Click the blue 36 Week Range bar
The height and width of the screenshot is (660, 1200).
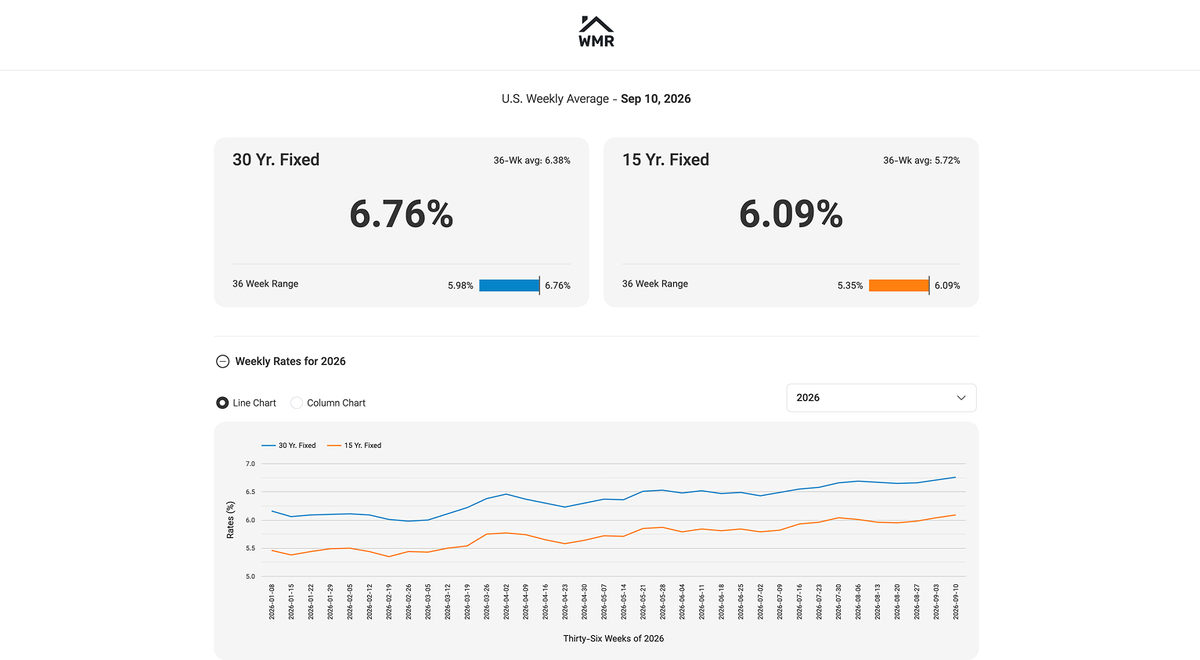pos(509,285)
